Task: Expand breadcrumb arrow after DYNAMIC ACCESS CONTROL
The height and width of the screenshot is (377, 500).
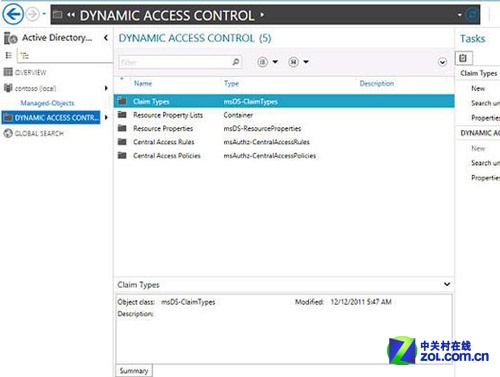Action: click(262, 15)
